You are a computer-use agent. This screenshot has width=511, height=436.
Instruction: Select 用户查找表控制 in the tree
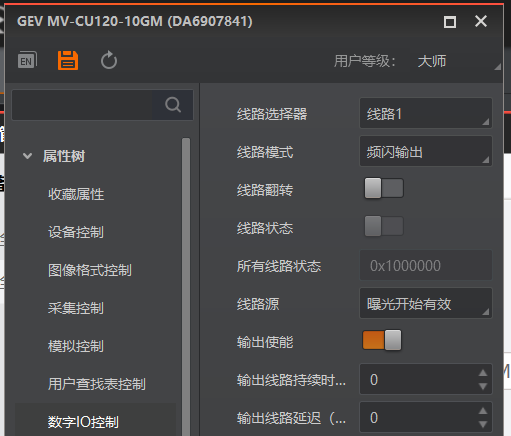97,384
